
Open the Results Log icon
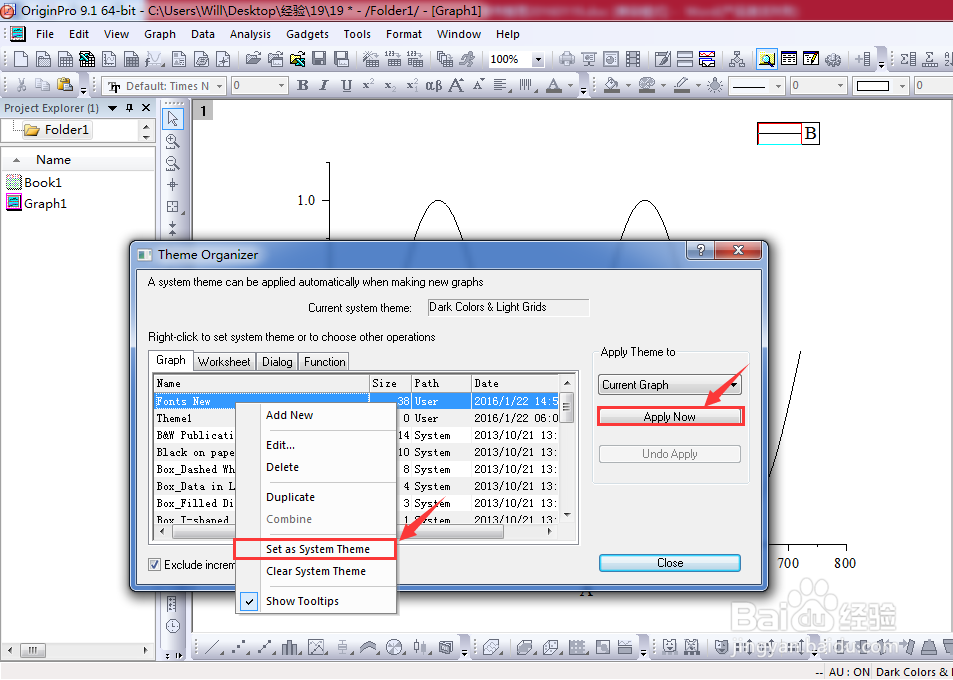click(x=789, y=59)
